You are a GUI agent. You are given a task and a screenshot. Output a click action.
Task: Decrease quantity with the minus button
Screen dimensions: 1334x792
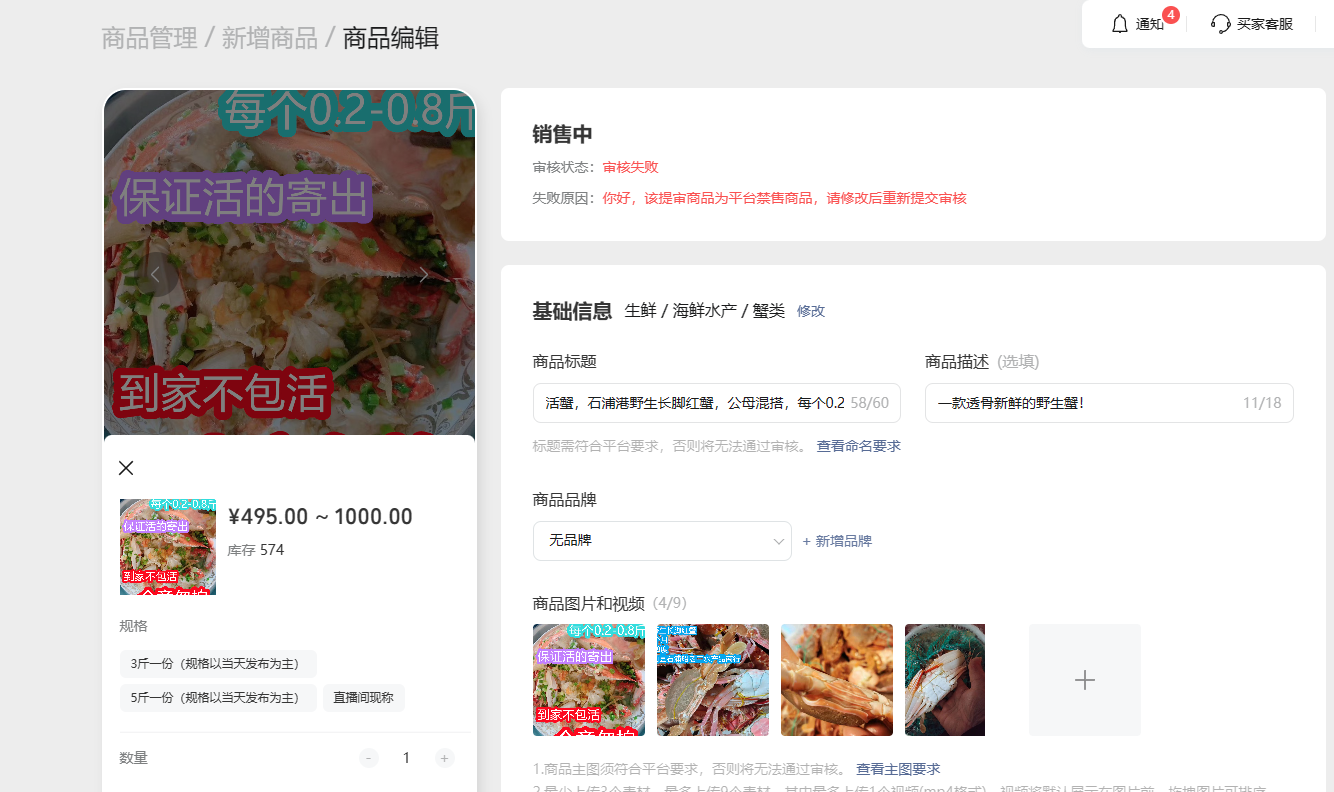(x=369, y=758)
